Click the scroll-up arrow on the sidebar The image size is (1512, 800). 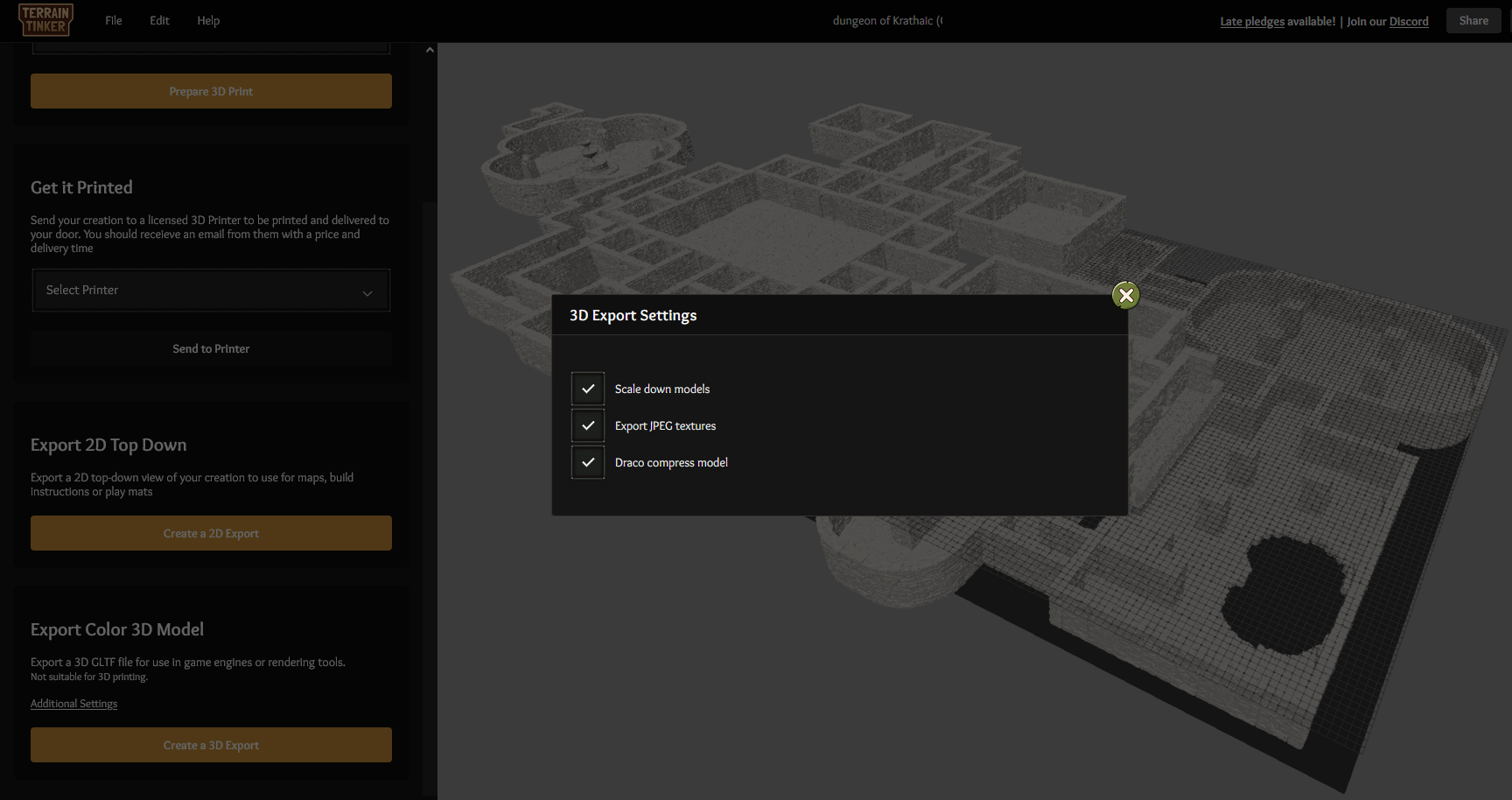click(429, 49)
